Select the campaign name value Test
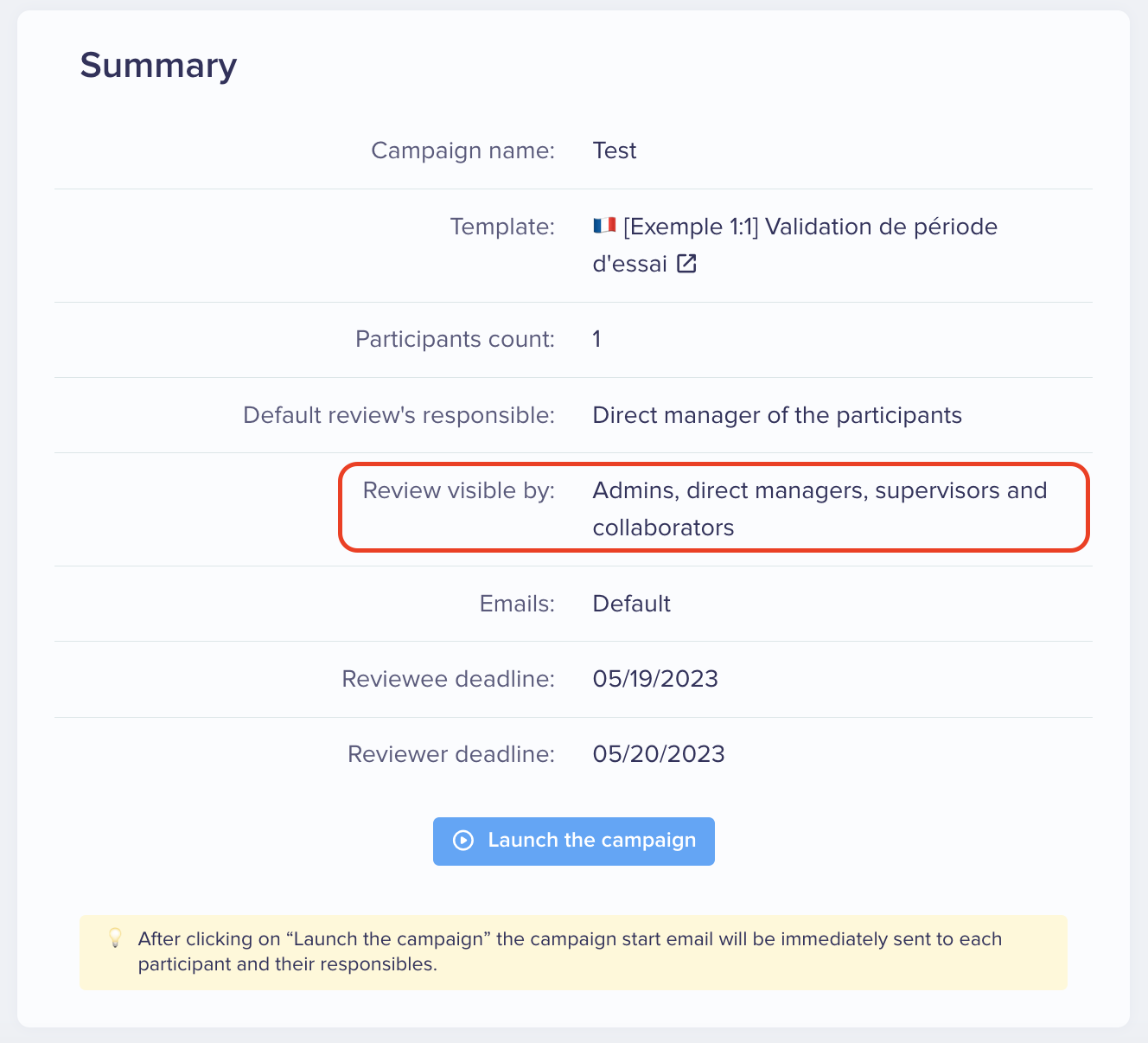Image resolution: width=1148 pixels, height=1043 pixels. 615,150
